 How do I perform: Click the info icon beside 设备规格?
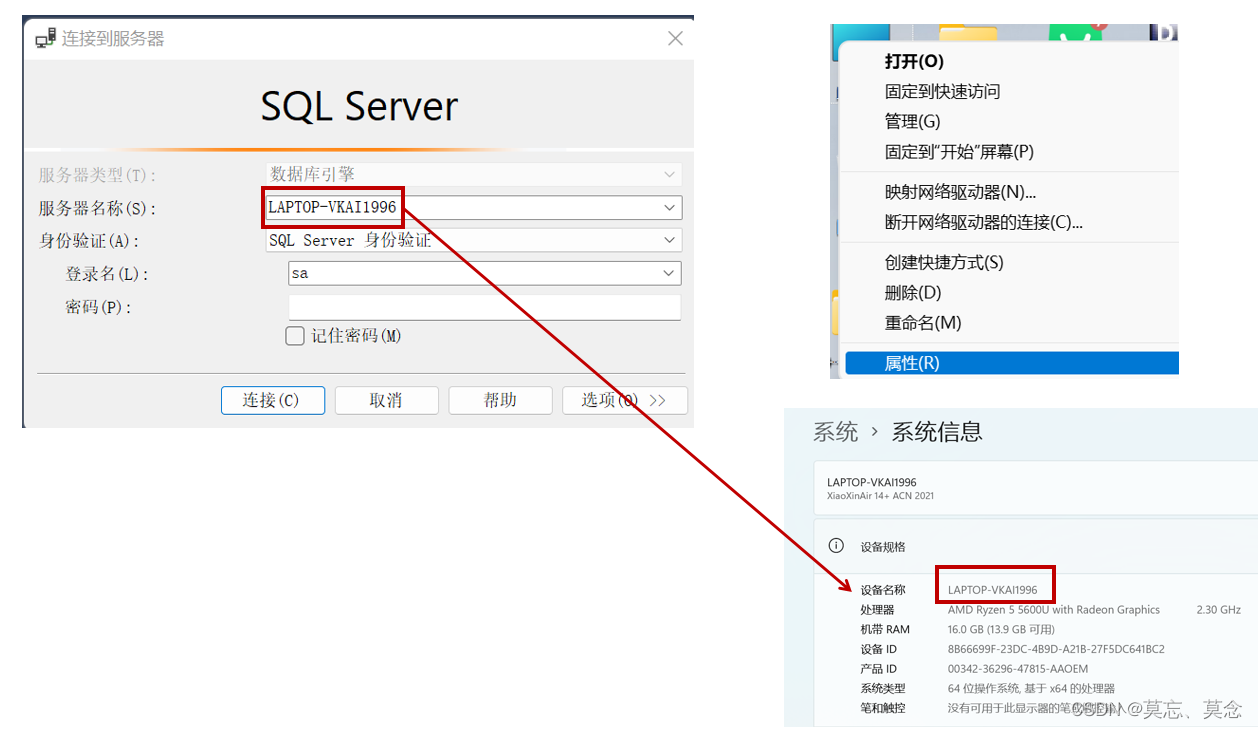coord(836,546)
